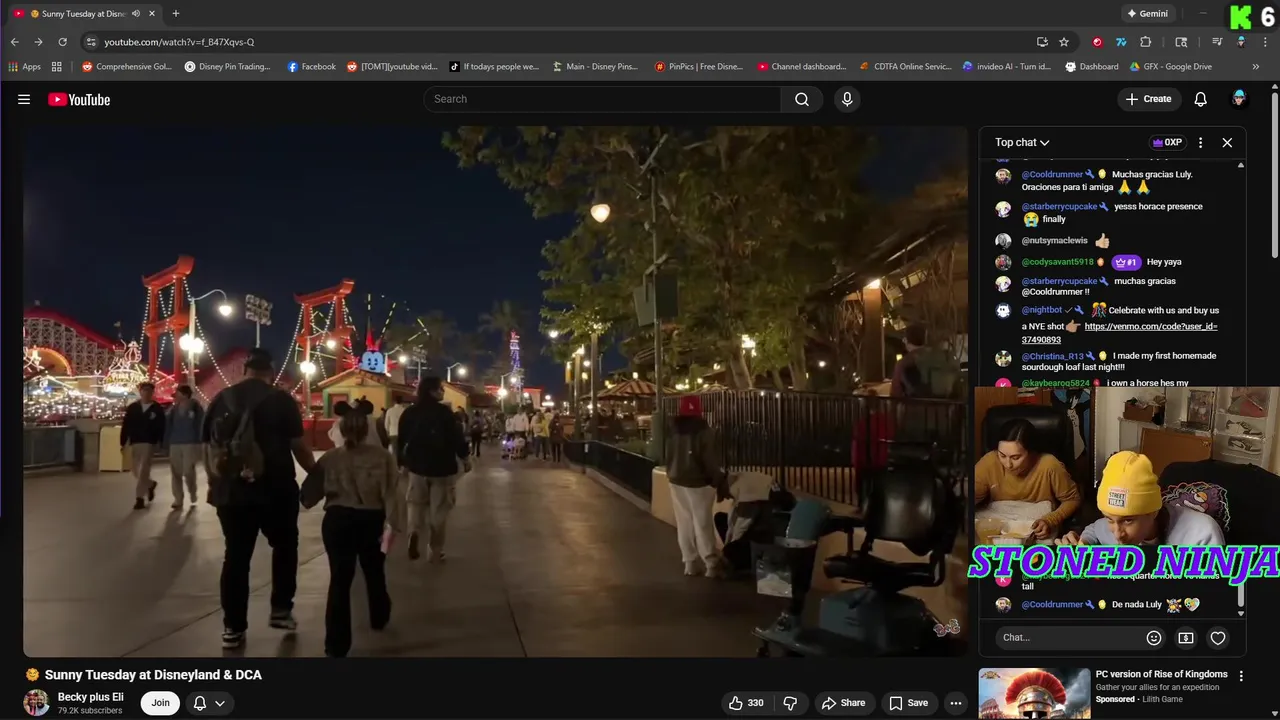Like the video with thumbs up
The image size is (1280, 720).
pos(748,703)
